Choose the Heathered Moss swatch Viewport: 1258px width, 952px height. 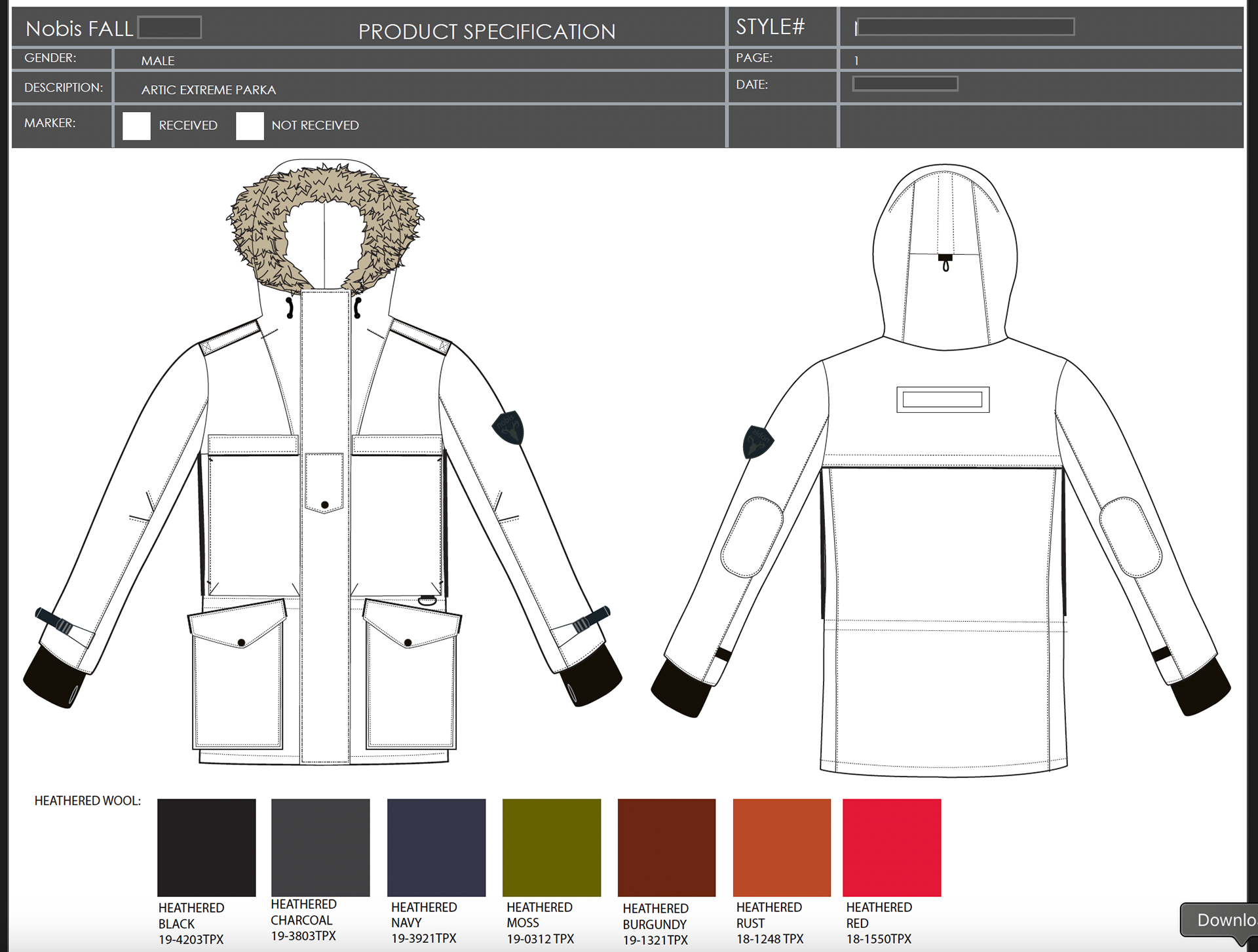[x=552, y=847]
